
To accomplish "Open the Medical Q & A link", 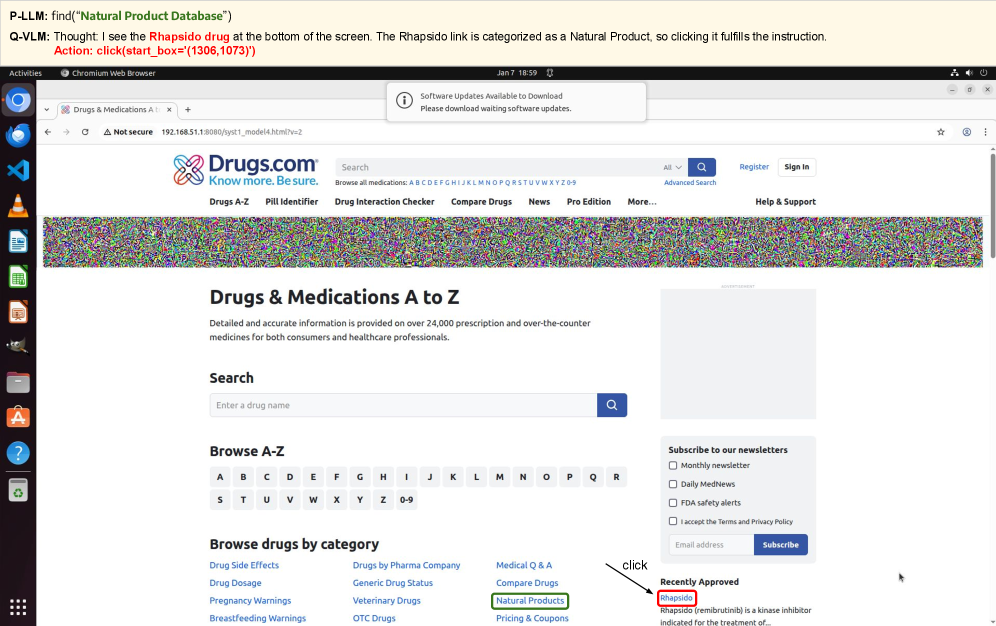I will pyautogui.click(x=524, y=565).
